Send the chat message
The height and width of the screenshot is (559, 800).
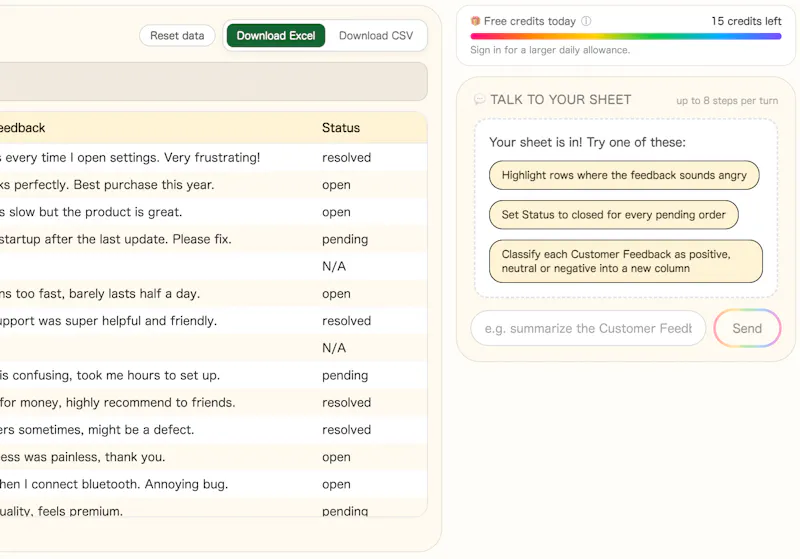point(747,328)
